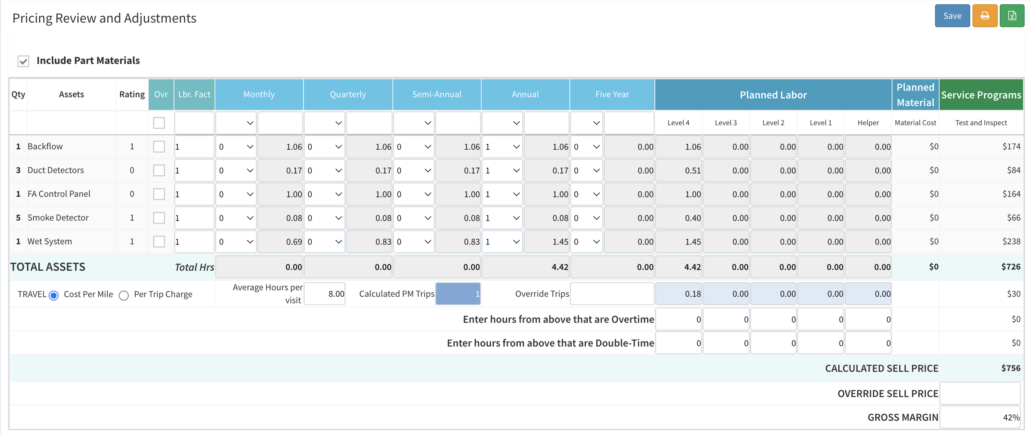The image size is (1030, 435).
Task: Open the header row Five Year dropdown
Action: pos(586,122)
